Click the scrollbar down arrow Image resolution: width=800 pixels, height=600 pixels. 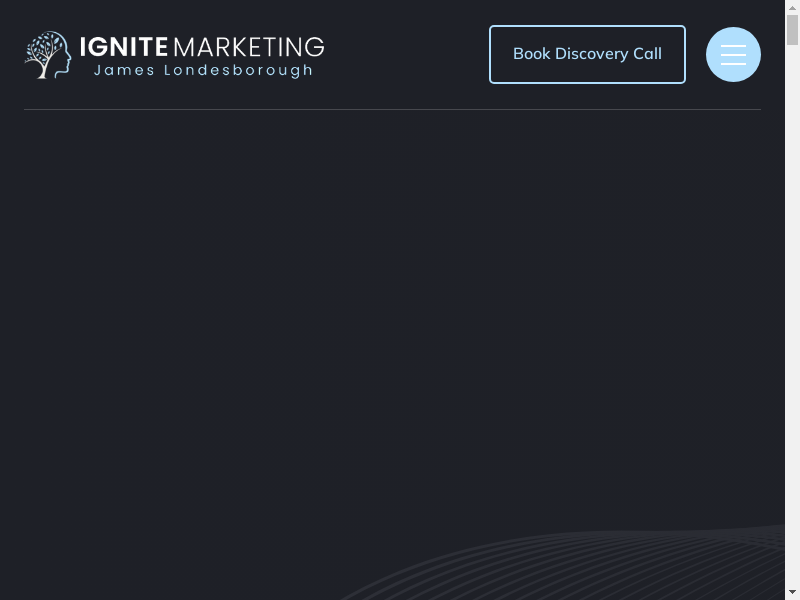coord(792,592)
